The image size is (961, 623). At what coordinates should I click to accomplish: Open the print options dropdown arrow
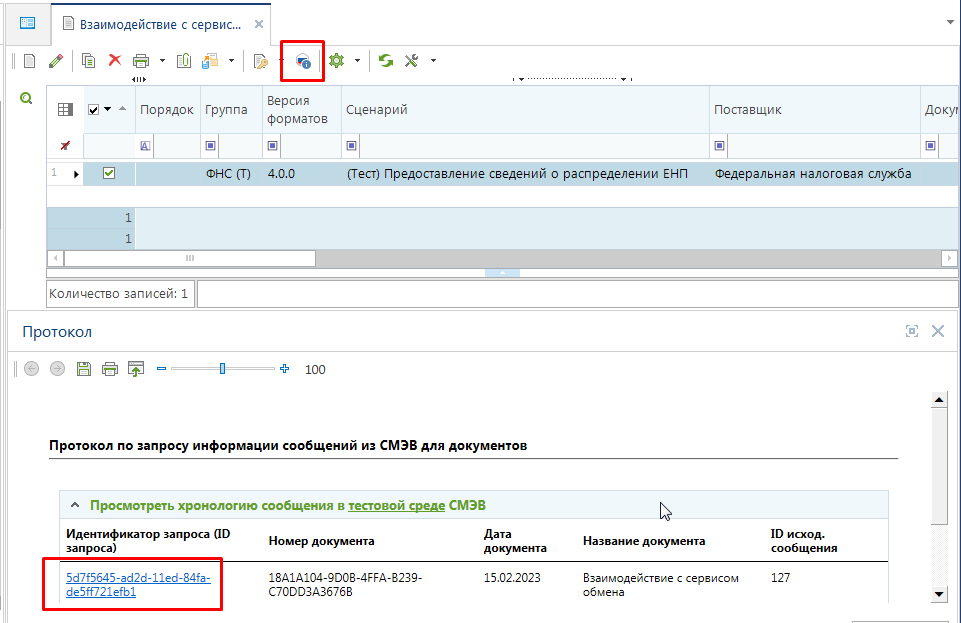pos(162,61)
